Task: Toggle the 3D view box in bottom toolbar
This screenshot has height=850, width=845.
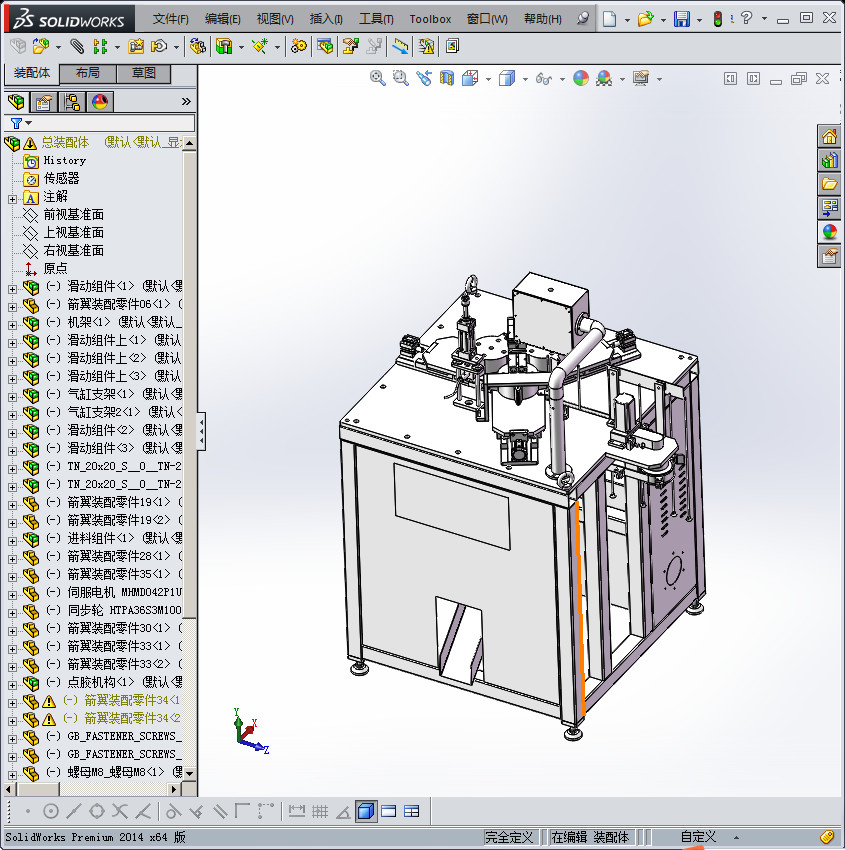Action: tap(366, 811)
